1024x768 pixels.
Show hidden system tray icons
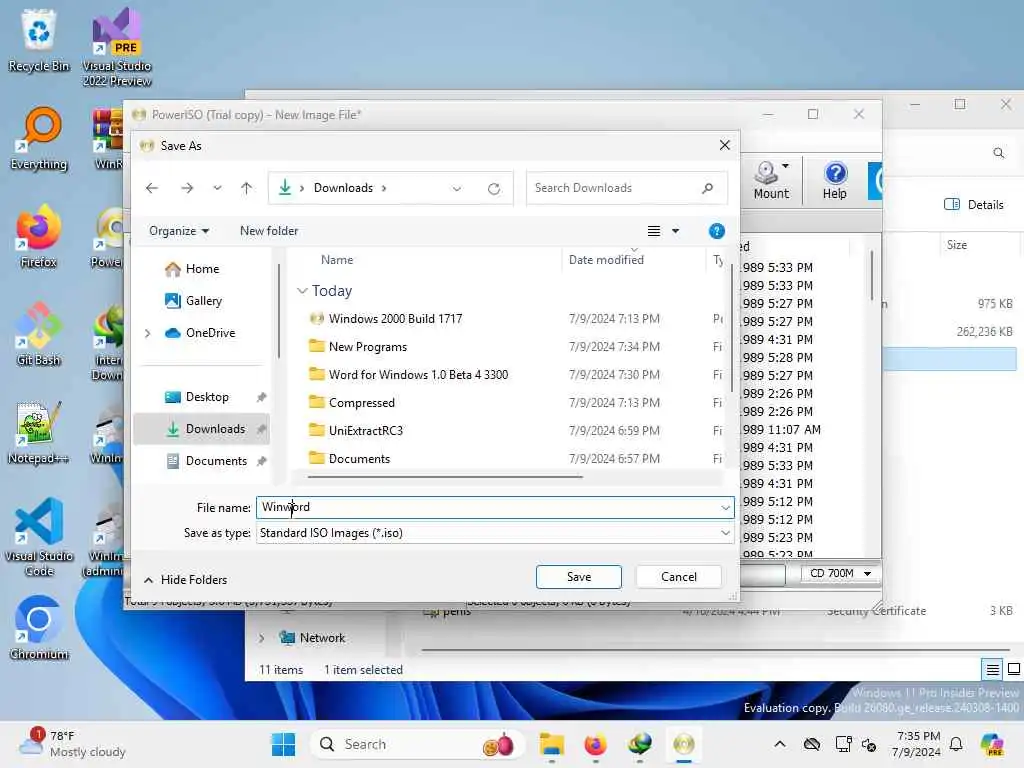point(780,744)
